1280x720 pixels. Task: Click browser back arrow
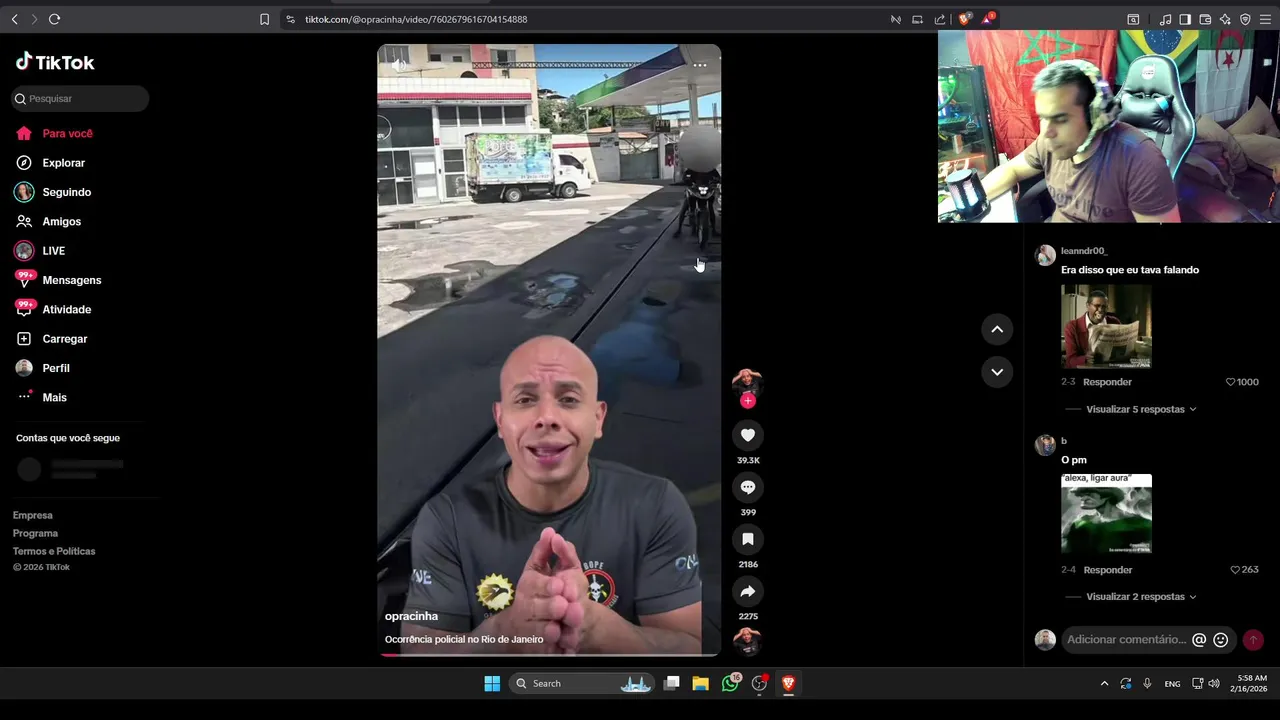[14, 19]
